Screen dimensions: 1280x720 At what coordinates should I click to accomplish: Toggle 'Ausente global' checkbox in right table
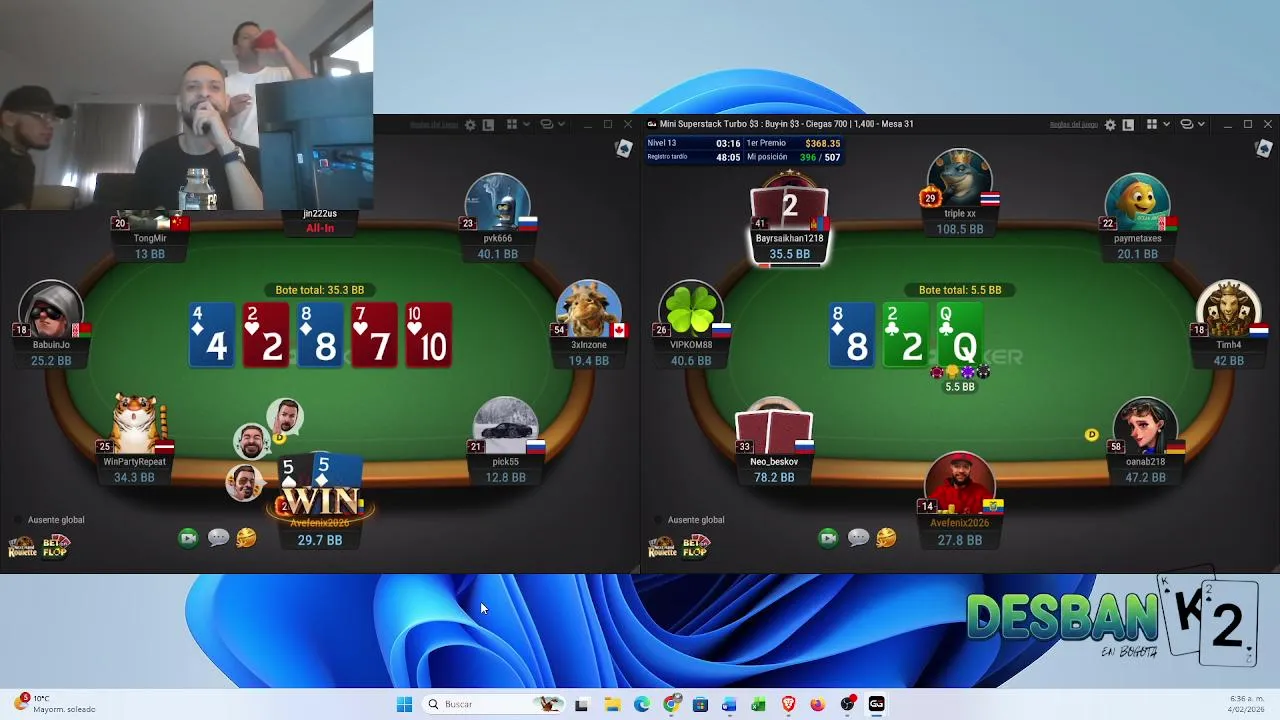click(x=658, y=520)
